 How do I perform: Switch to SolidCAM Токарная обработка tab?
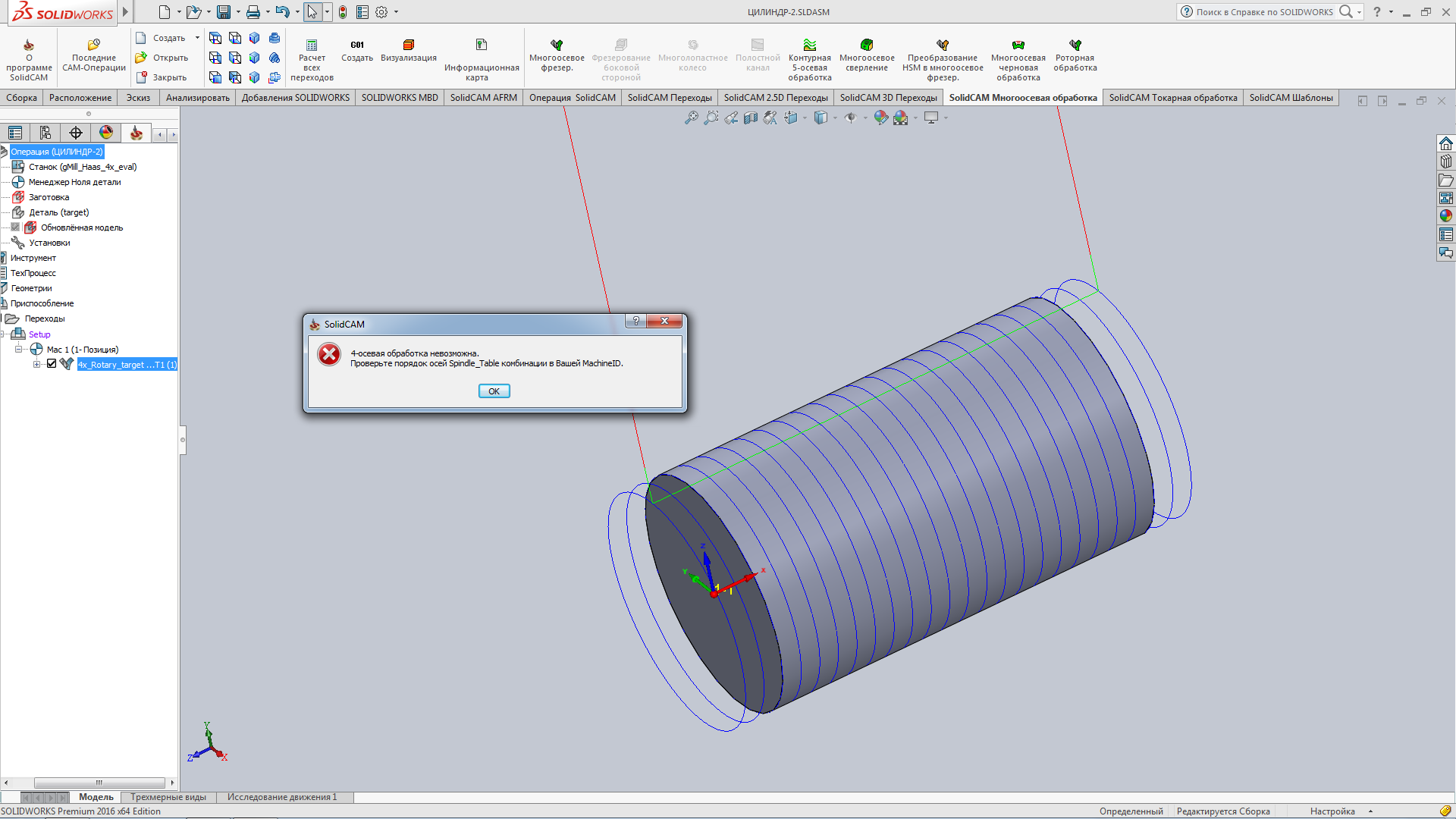1172,98
